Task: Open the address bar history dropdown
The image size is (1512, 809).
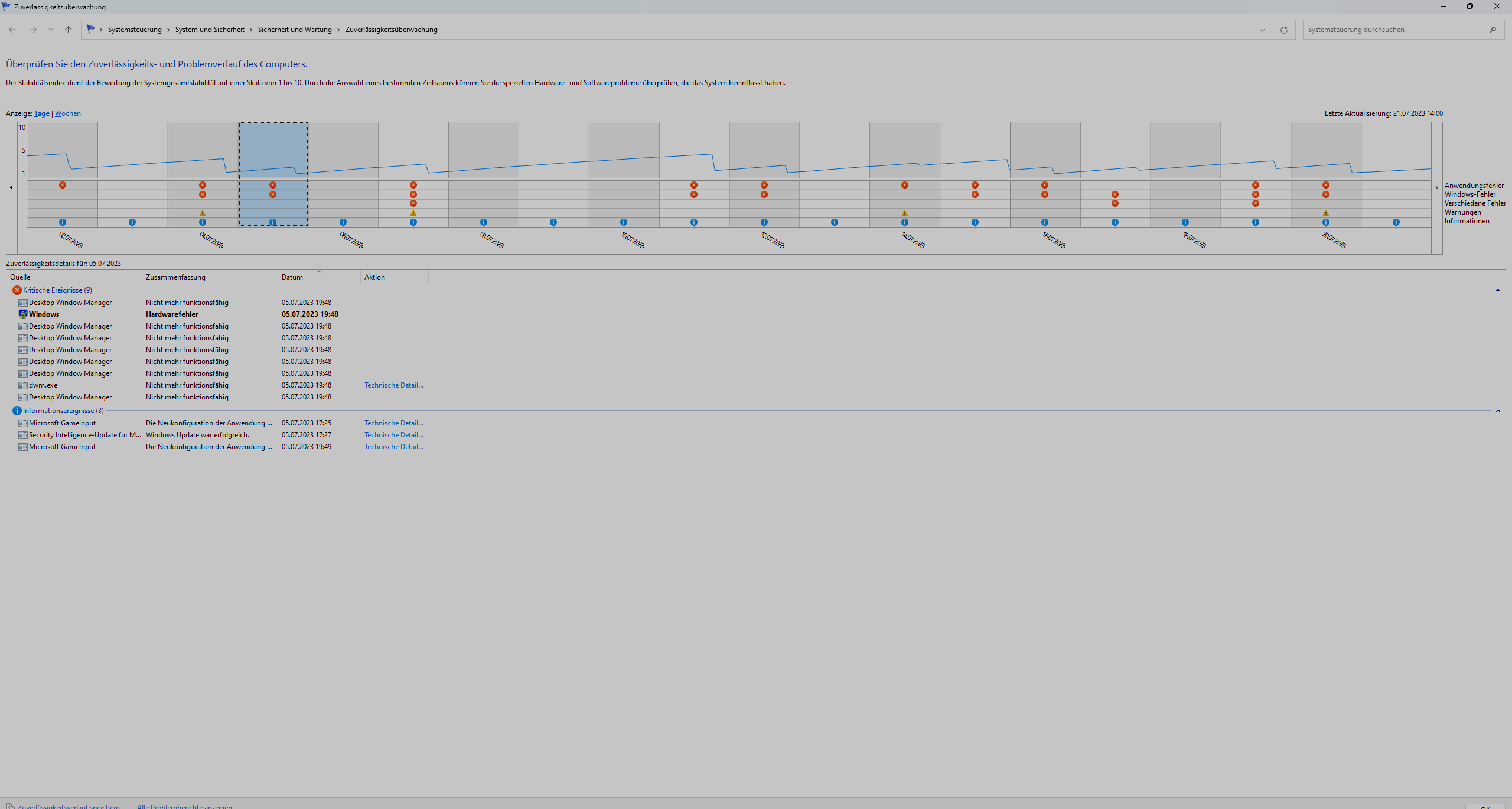Action: [x=1262, y=30]
